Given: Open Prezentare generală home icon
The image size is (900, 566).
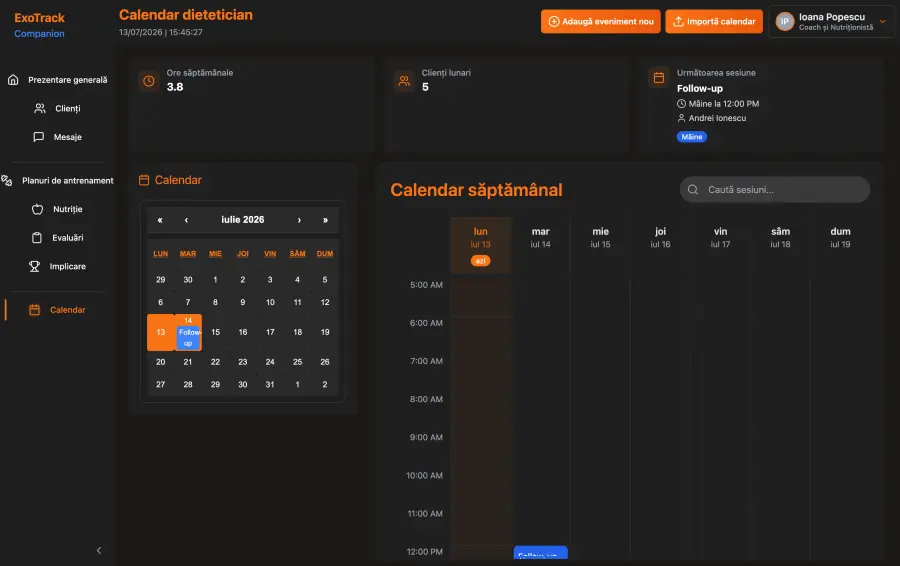Looking at the screenshot, I should click(x=13, y=80).
